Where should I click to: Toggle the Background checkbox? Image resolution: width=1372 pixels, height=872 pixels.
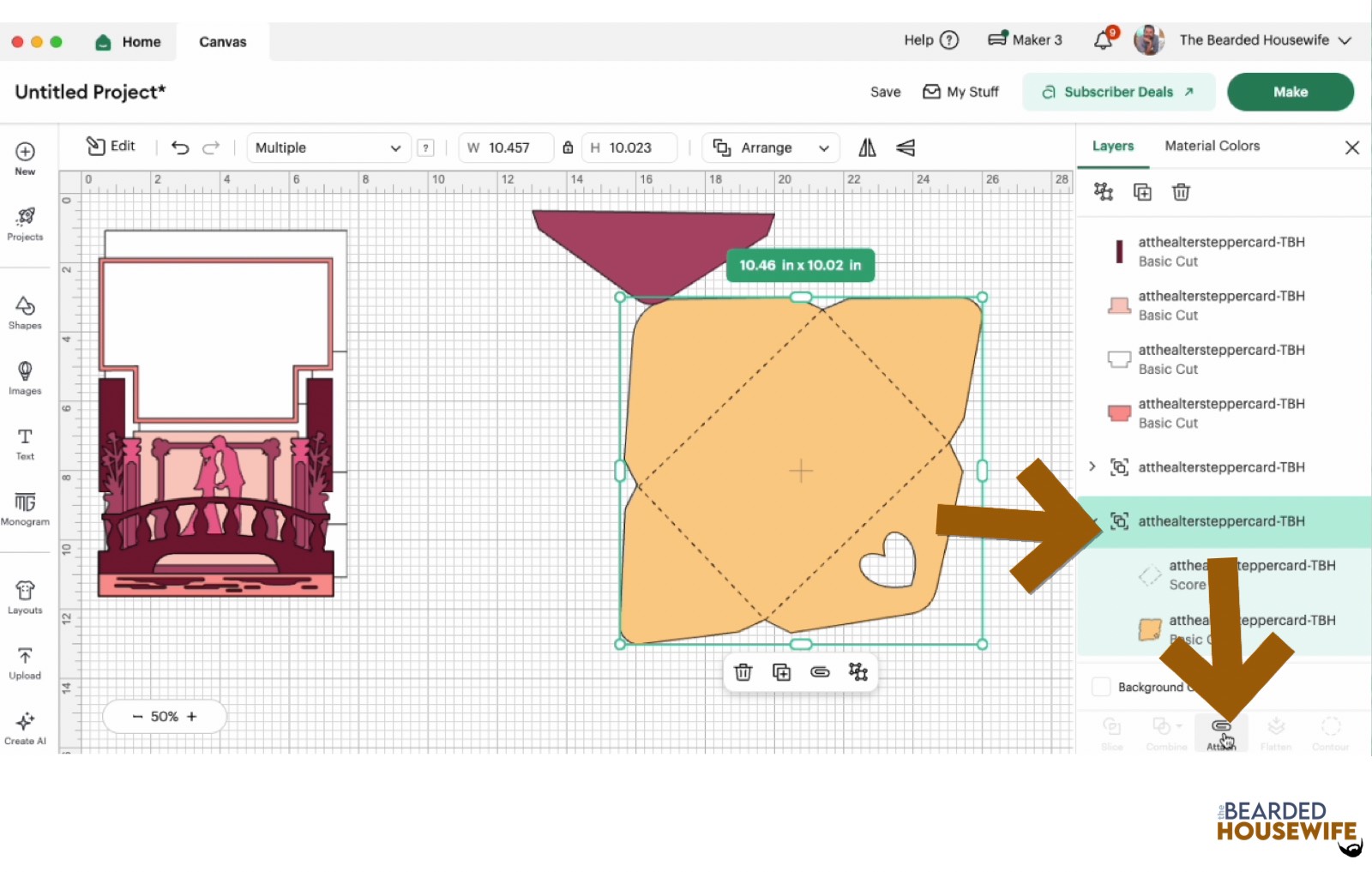[1101, 687]
